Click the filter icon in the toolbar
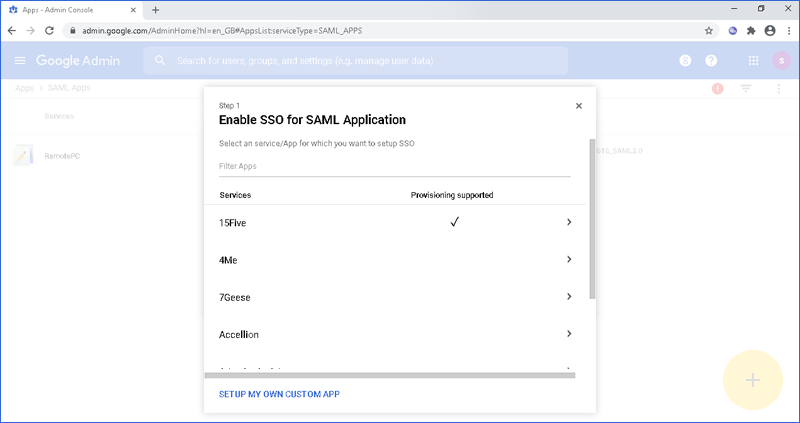The height and width of the screenshot is (423, 800). click(x=746, y=89)
